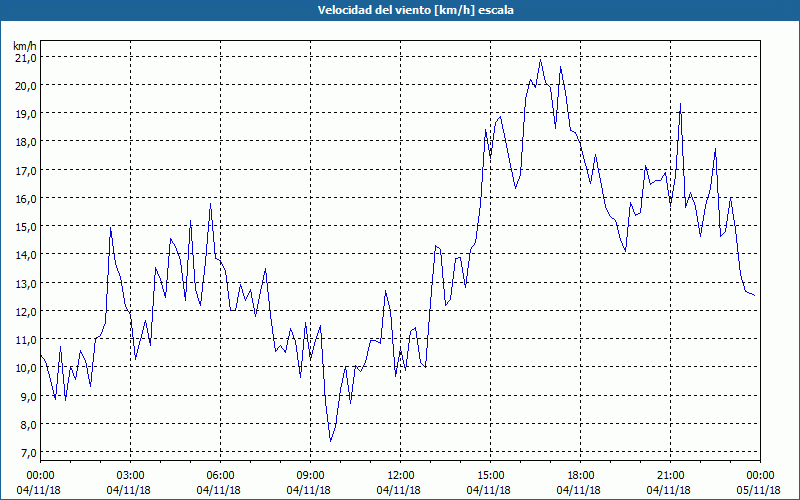Click the '21,0' value on the vertical axis
Viewport: 800px width, 500px height.
click(x=26, y=58)
